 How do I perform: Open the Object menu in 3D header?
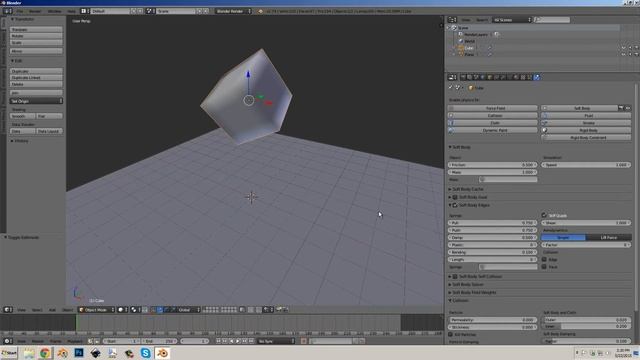point(67,310)
